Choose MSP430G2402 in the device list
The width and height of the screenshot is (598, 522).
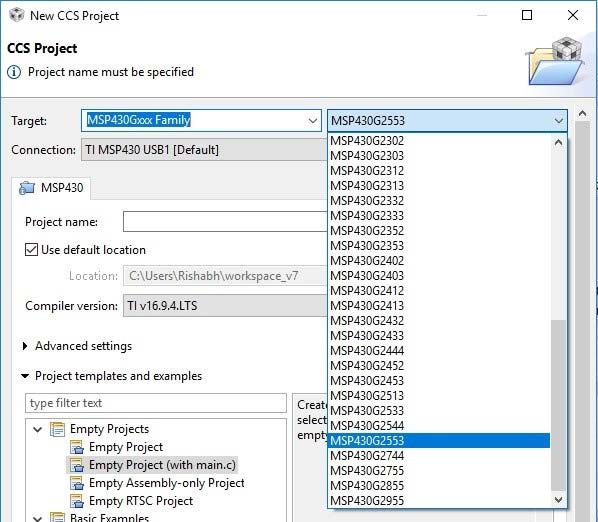coord(439,261)
